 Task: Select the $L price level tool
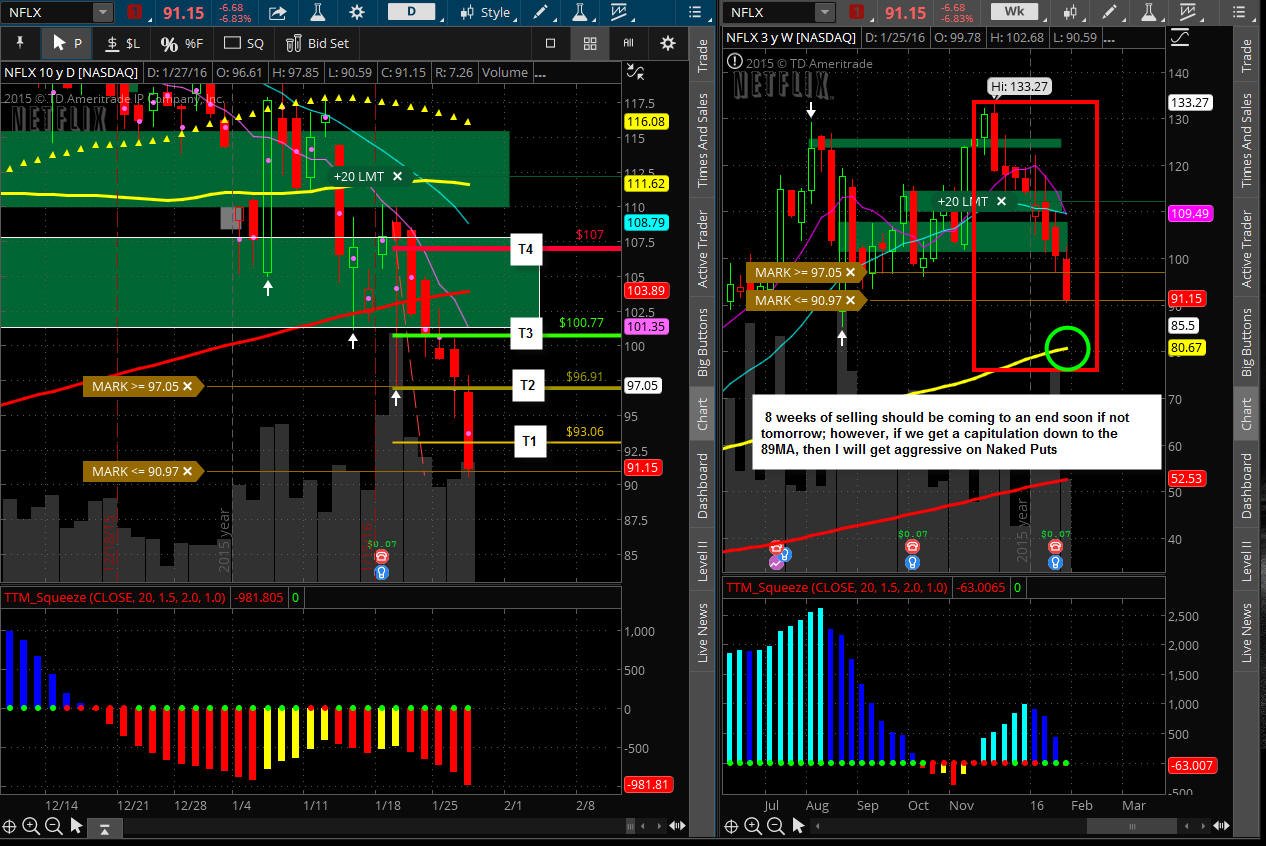click(122, 43)
